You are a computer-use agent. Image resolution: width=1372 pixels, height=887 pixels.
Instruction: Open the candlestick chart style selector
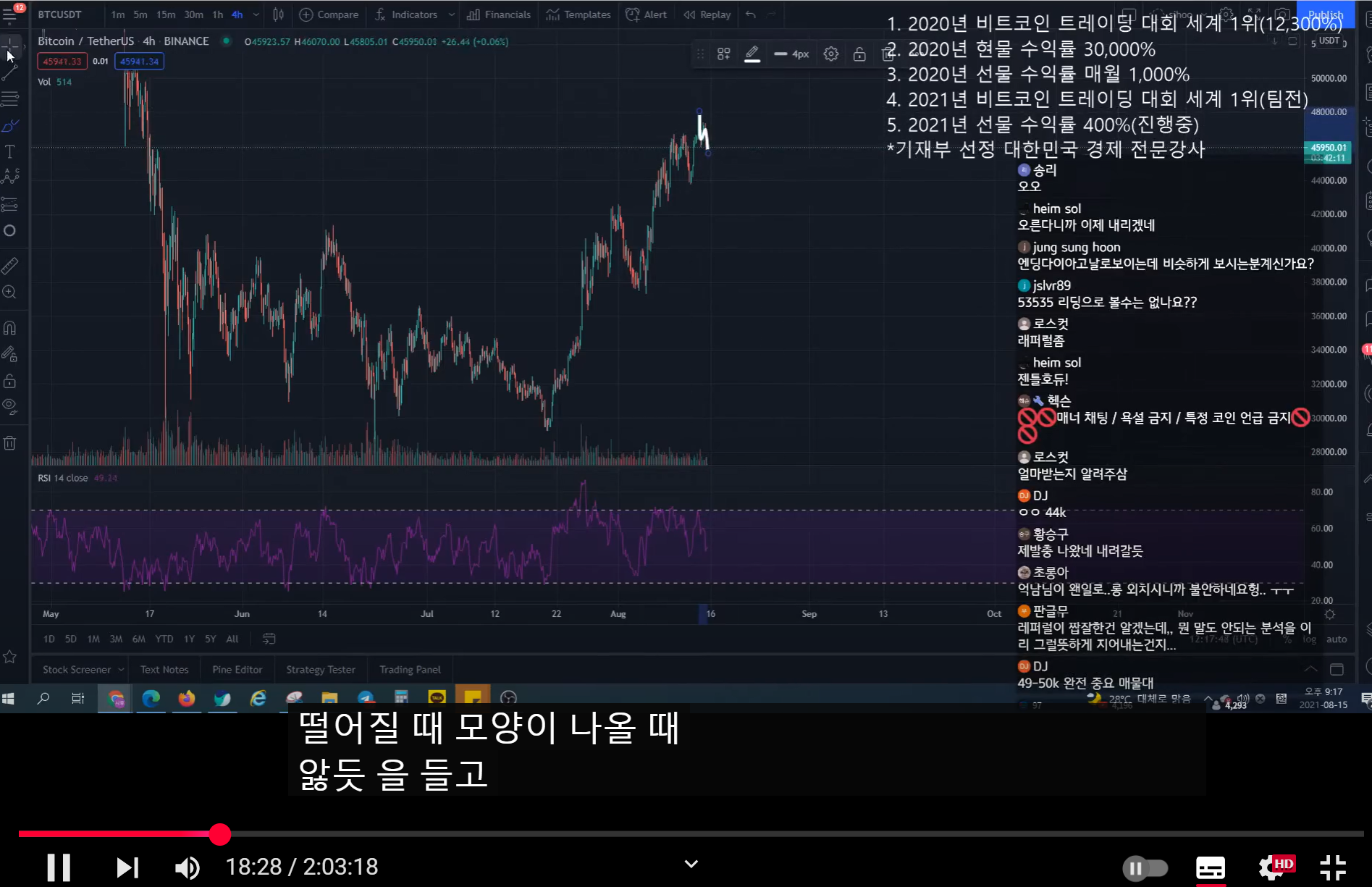tap(278, 14)
